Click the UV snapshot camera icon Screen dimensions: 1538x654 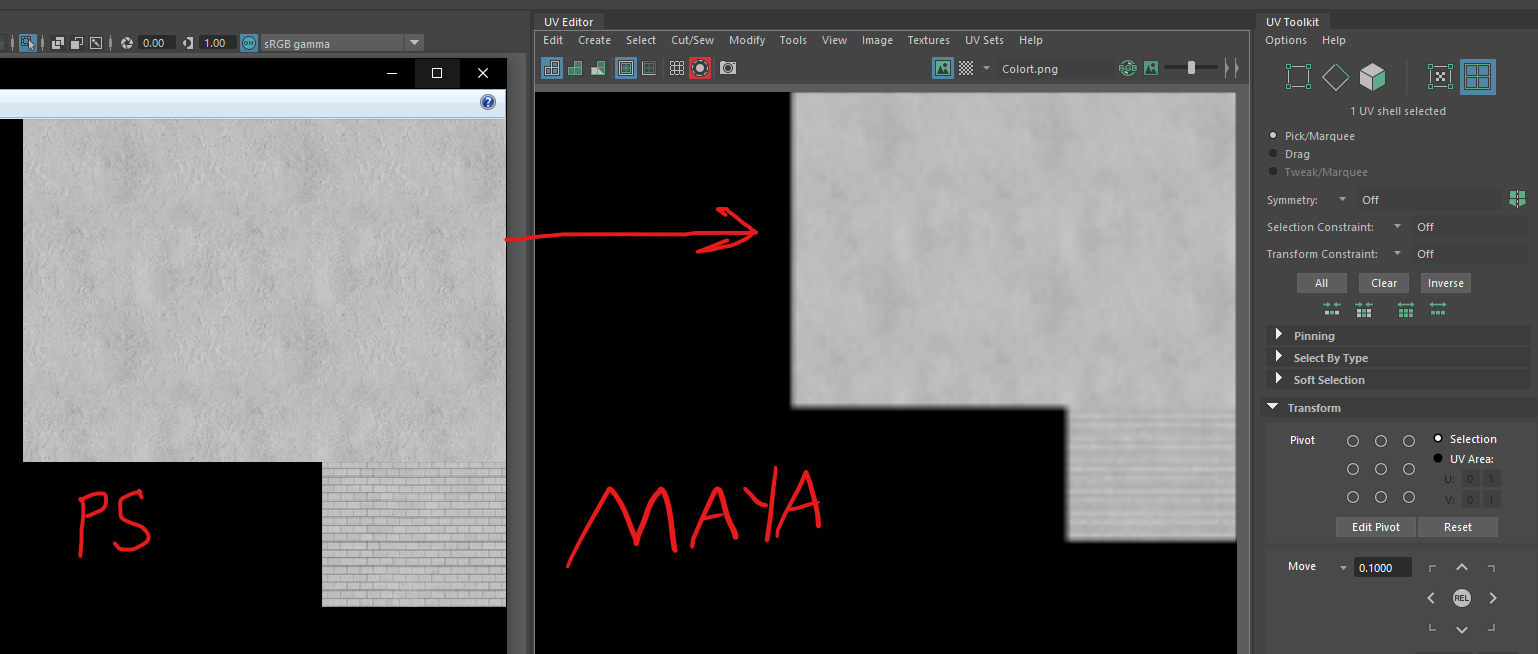(728, 68)
